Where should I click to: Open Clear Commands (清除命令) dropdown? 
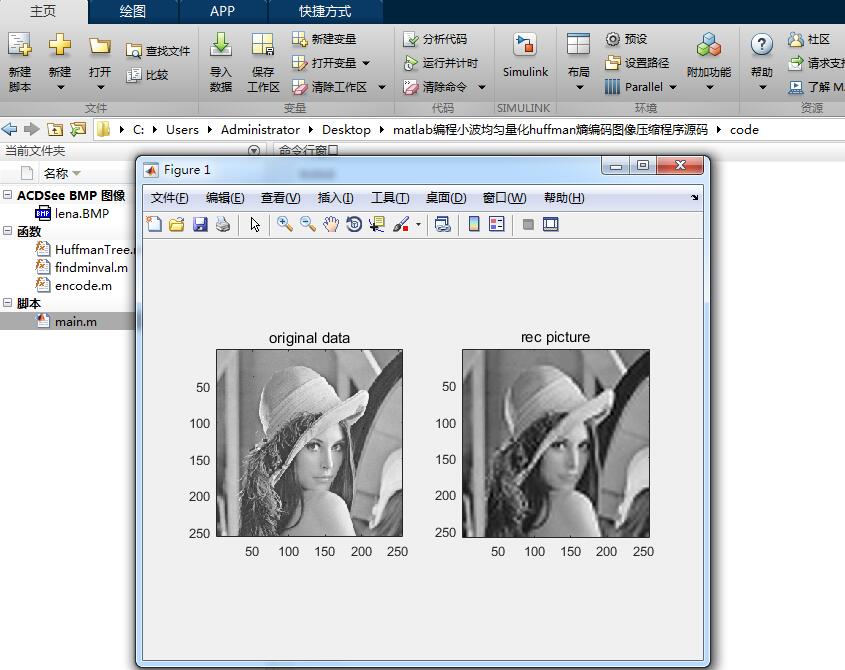pos(482,87)
